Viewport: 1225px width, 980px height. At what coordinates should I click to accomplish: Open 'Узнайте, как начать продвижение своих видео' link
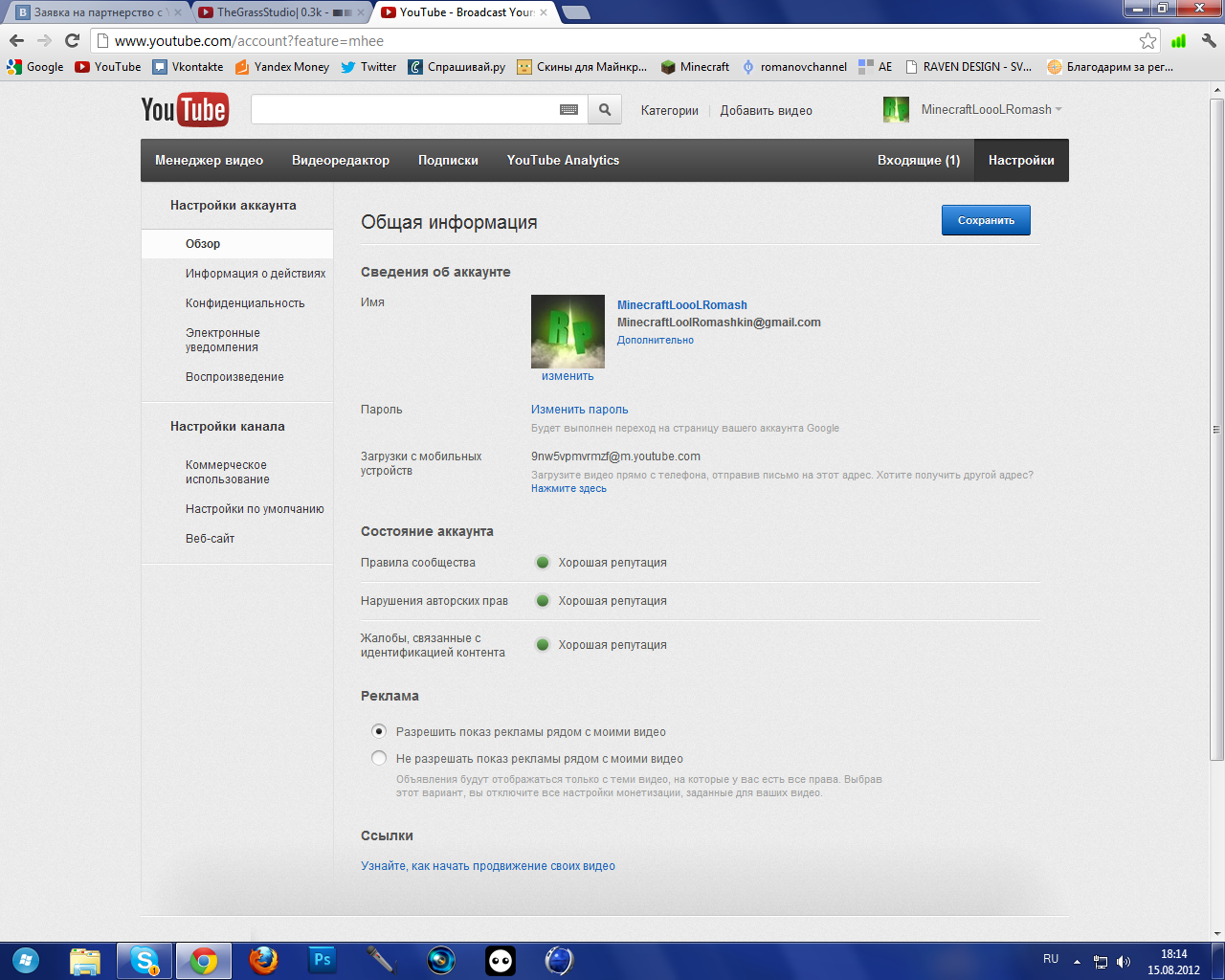pyautogui.click(x=488, y=866)
